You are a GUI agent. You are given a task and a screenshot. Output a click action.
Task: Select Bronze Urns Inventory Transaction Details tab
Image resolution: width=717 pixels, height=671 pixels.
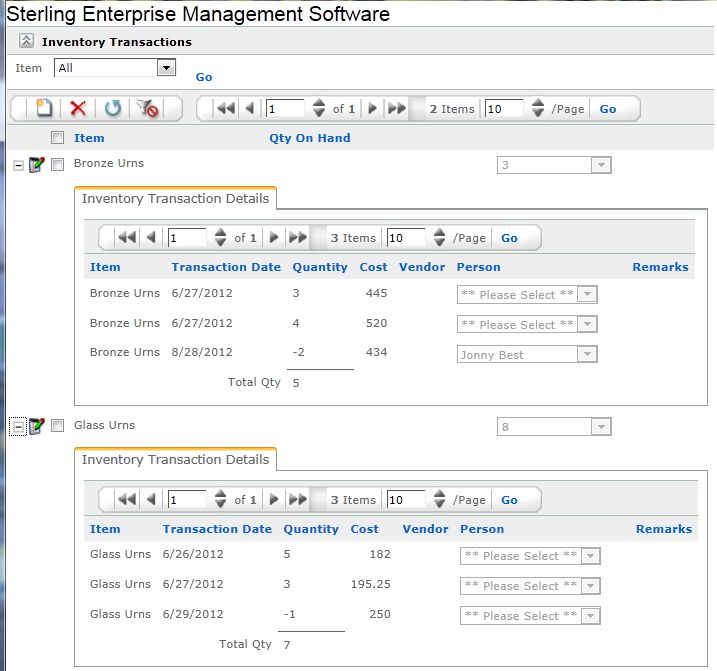(175, 199)
